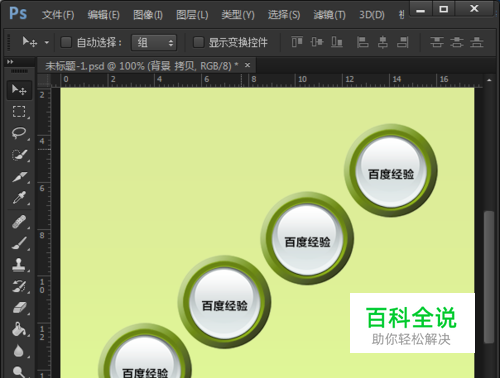Viewport: 500px width, 378px height.
Task: Open the 图层(L) menu
Action: coord(192,15)
